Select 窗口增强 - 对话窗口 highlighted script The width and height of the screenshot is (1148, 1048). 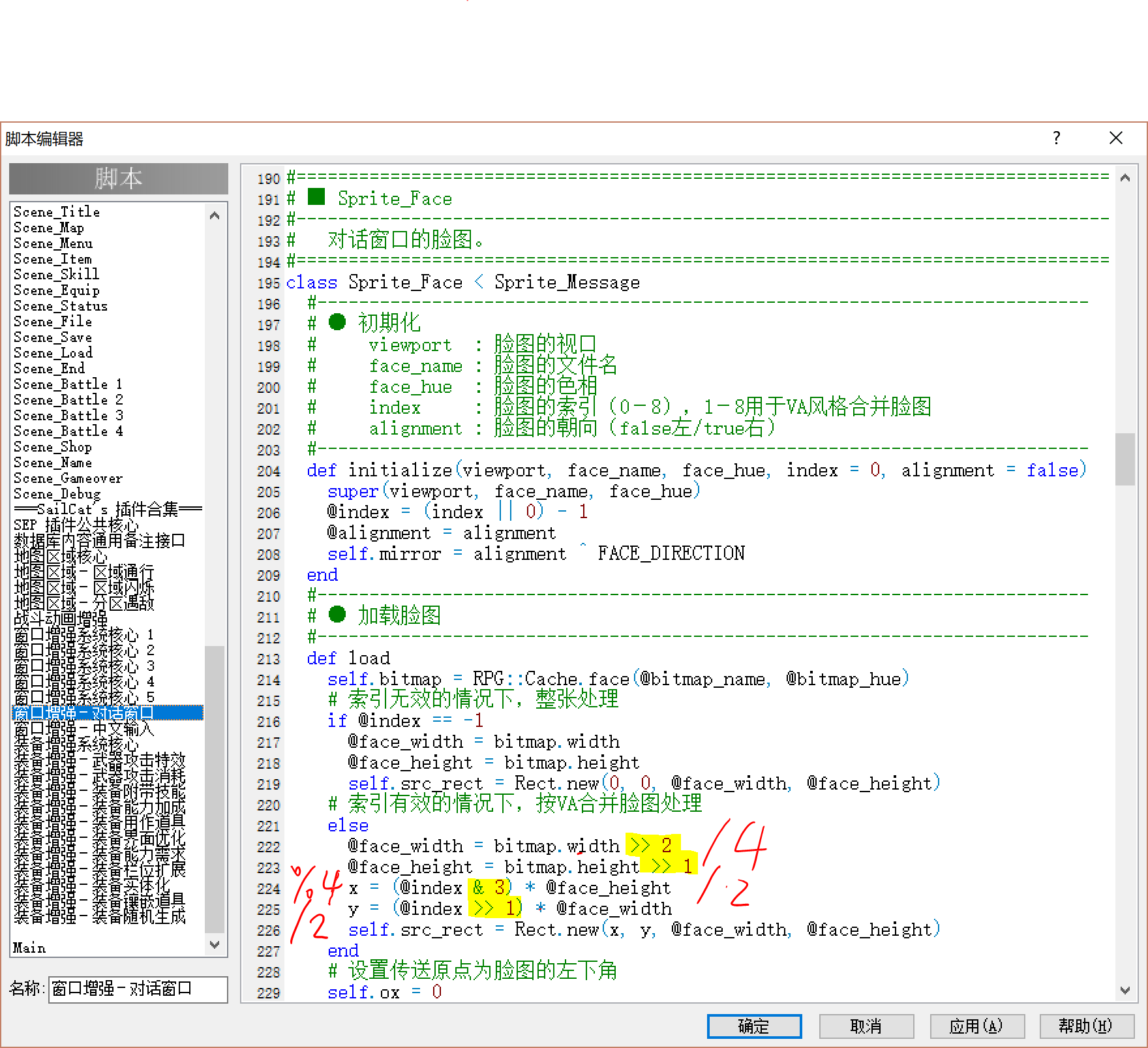pos(108,713)
